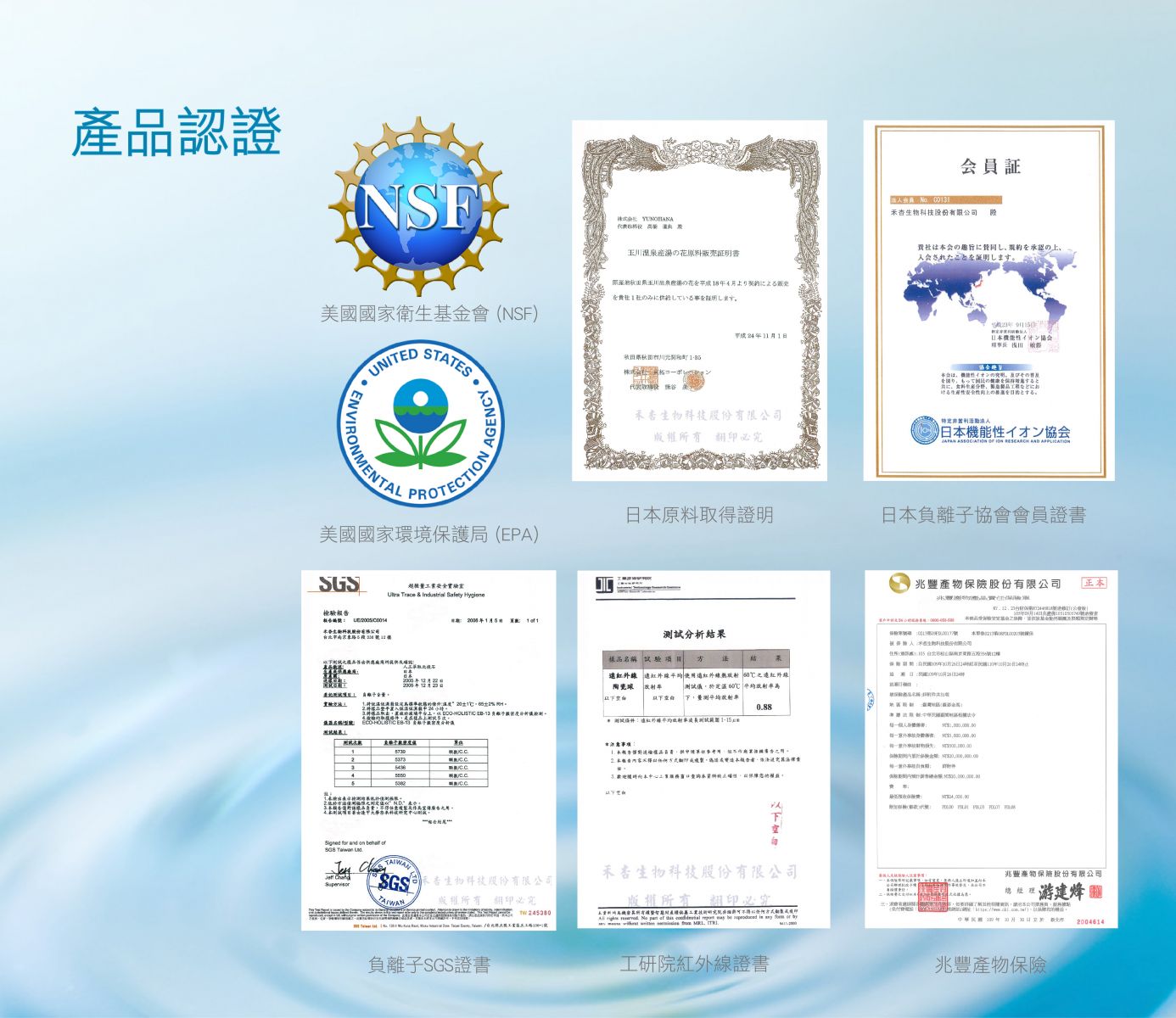The image size is (1176, 1018).
Task: Click the ITRI logo atop the infrared report
Action: click(604, 585)
